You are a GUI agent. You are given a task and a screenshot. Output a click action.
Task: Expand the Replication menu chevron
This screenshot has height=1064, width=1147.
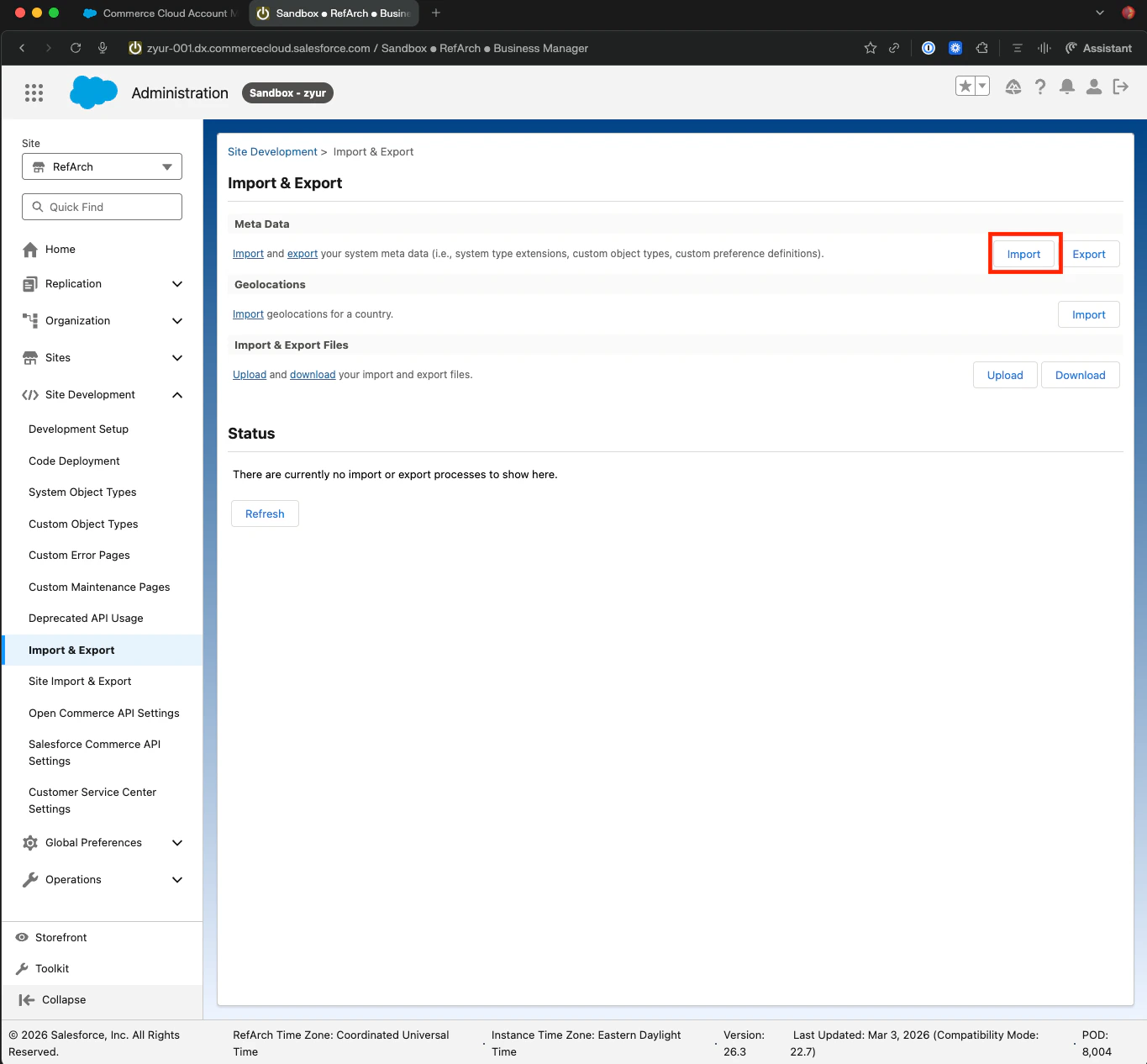[x=177, y=284]
